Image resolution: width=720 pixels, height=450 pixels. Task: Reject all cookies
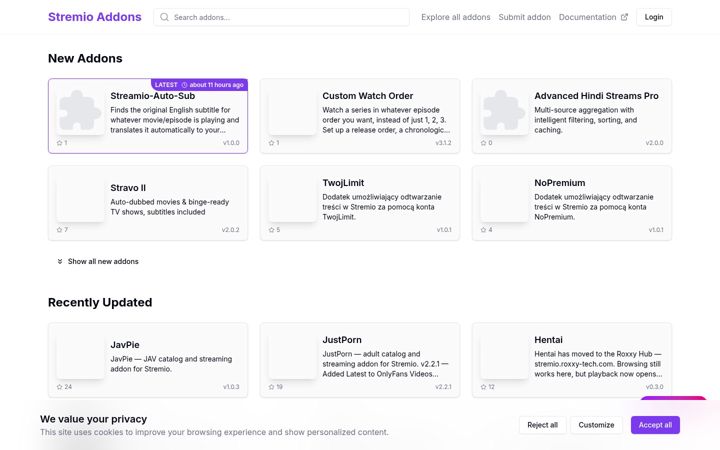point(542,425)
